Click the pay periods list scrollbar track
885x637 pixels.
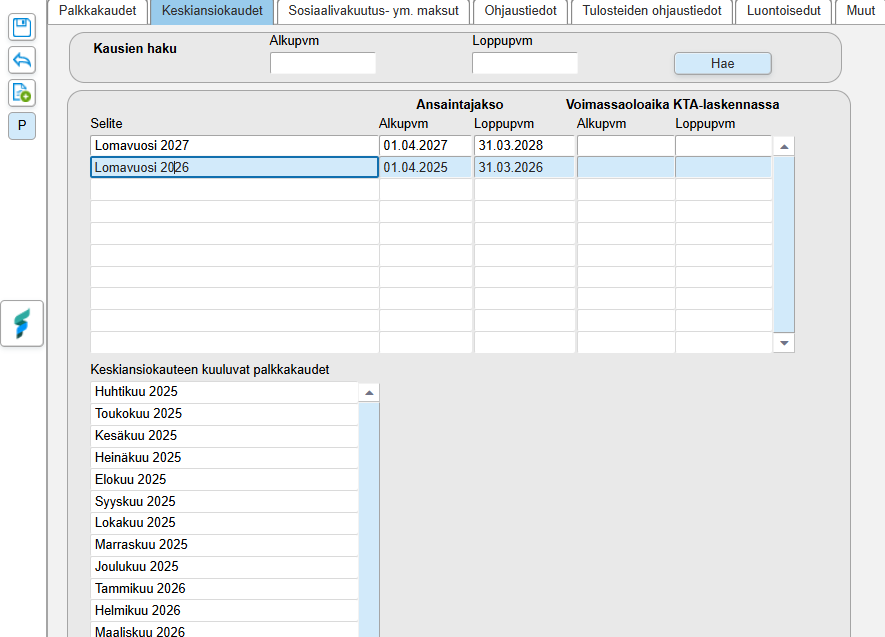[369, 519]
